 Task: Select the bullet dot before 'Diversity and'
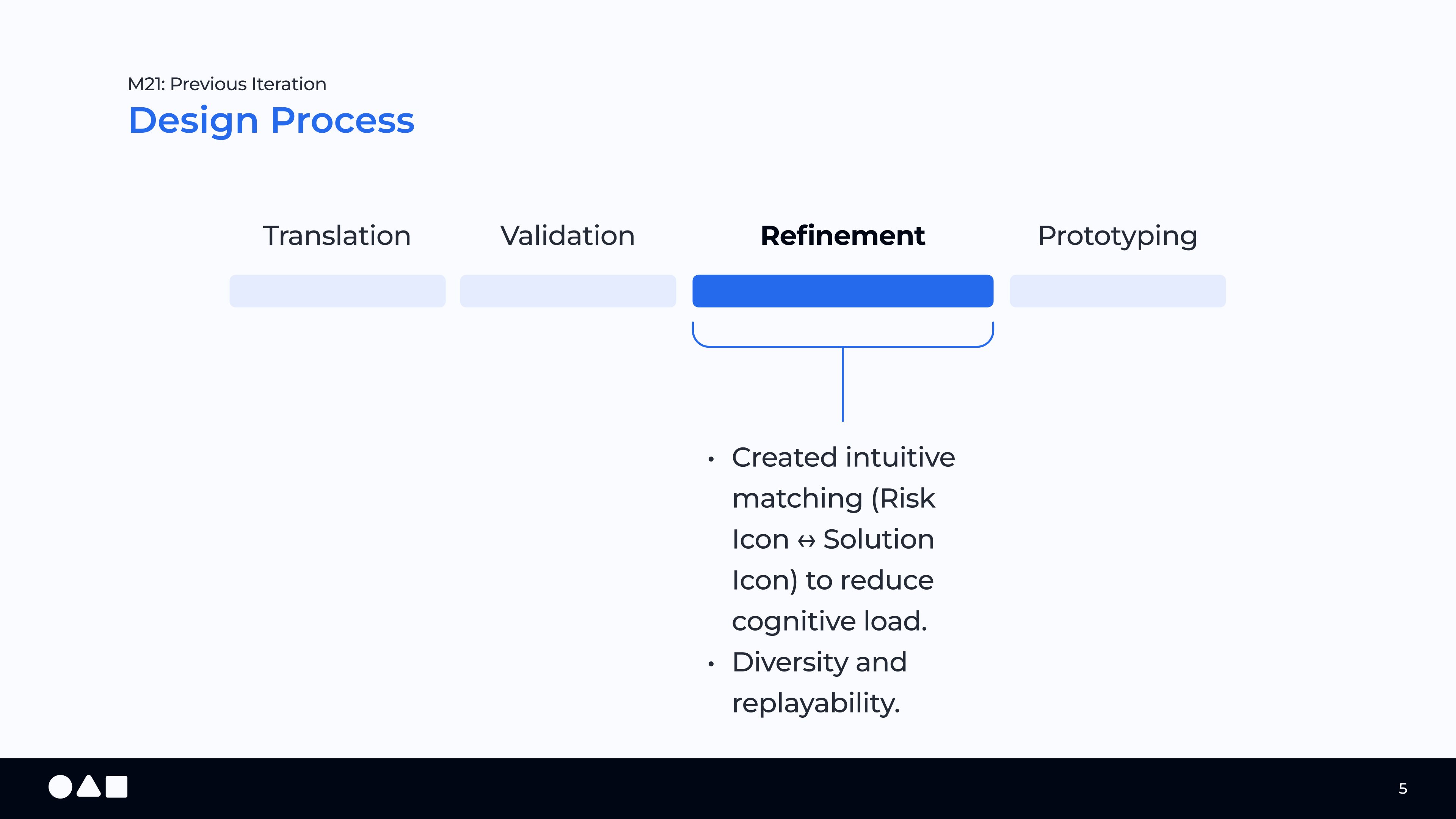click(x=711, y=664)
